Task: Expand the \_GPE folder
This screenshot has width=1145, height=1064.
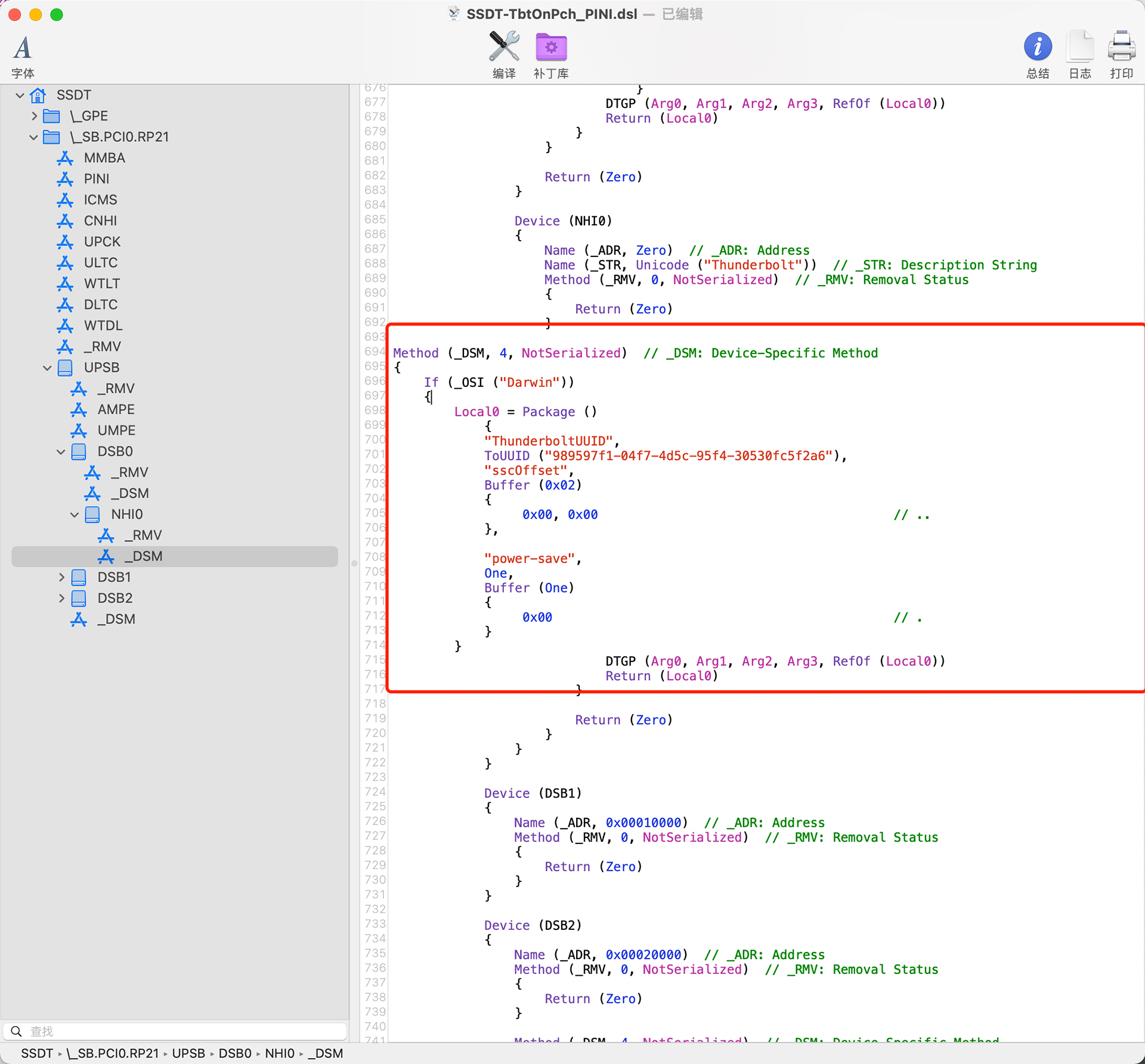Action: (x=35, y=116)
